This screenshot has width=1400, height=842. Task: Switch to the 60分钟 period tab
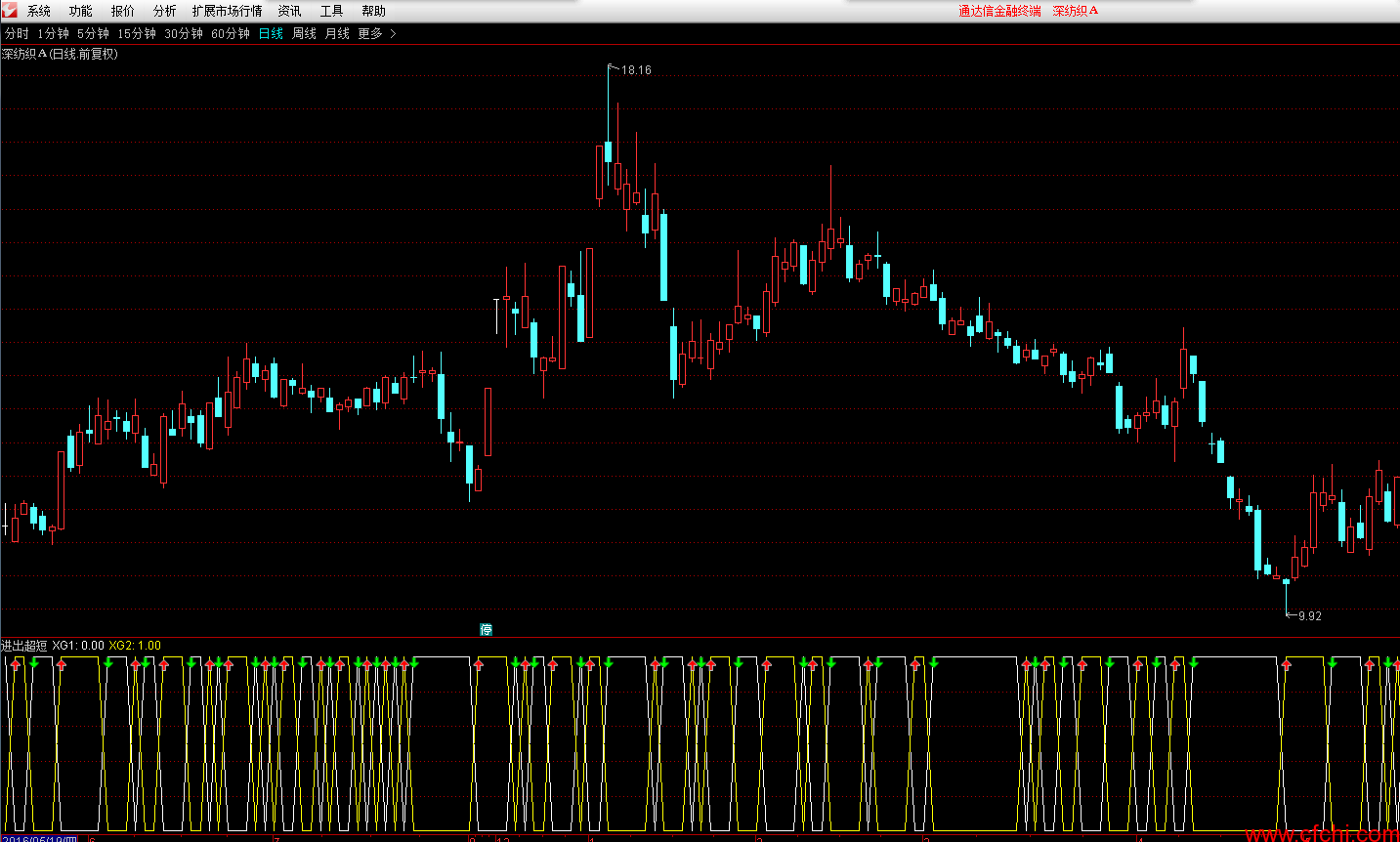tap(231, 33)
